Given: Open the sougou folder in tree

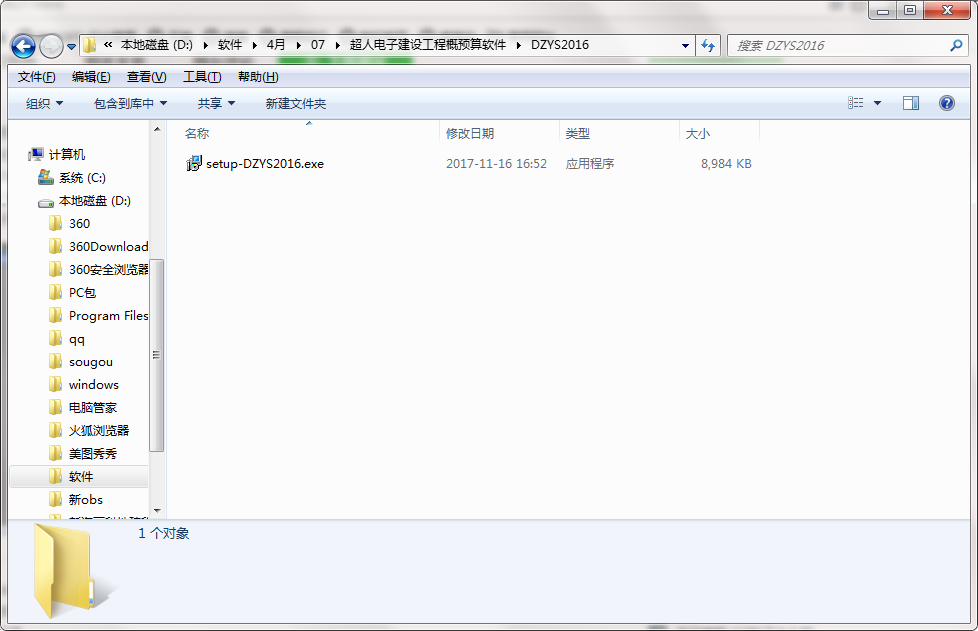Looking at the screenshot, I should [x=91, y=362].
